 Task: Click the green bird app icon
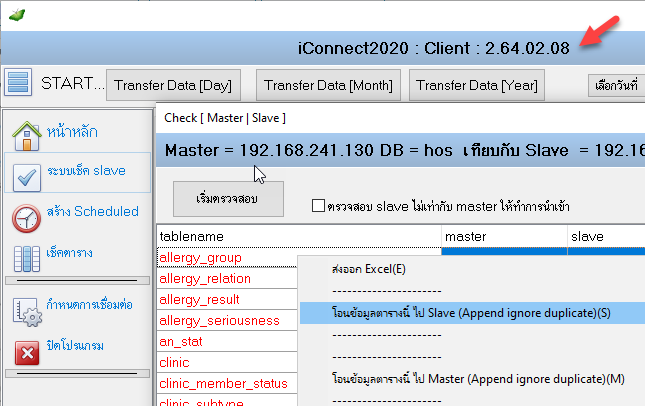(x=17, y=15)
